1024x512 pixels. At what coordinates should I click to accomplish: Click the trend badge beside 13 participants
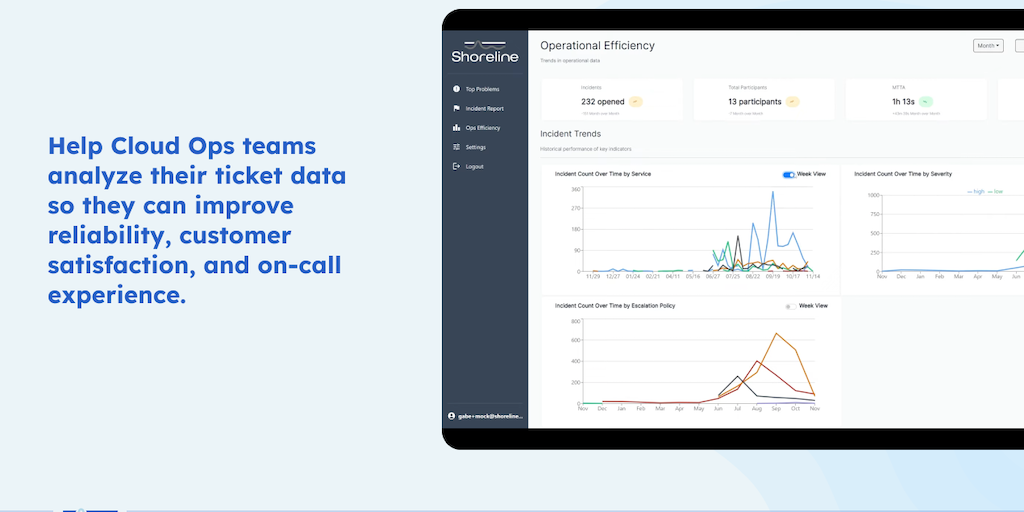792,102
